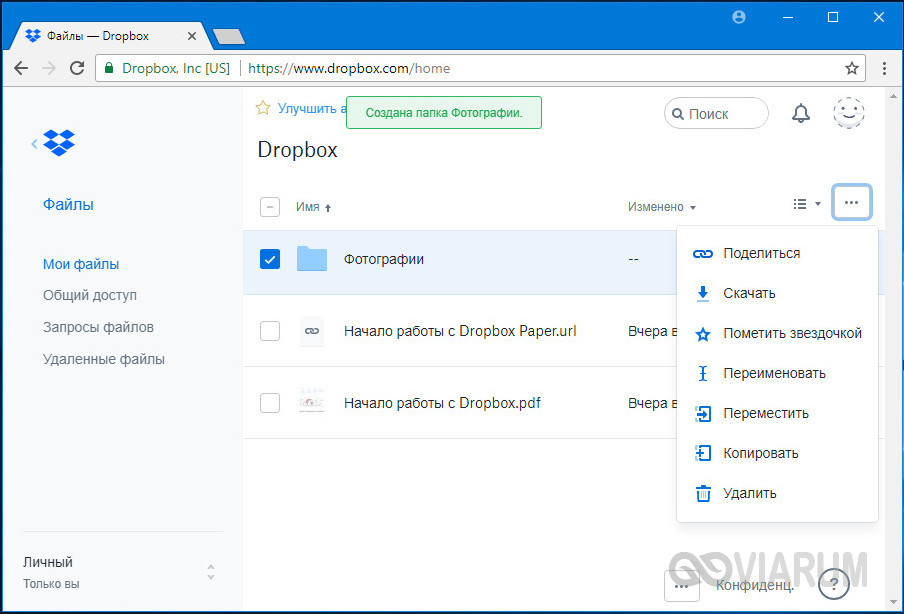Screen dimensions: 904x614
Task: Click the Dropbox logo in sidebar
Action: (59, 142)
